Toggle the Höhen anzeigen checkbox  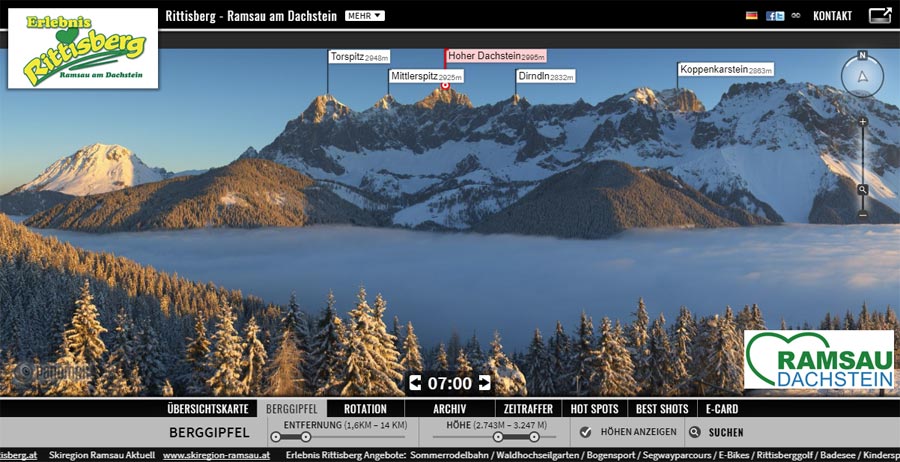tap(585, 432)
